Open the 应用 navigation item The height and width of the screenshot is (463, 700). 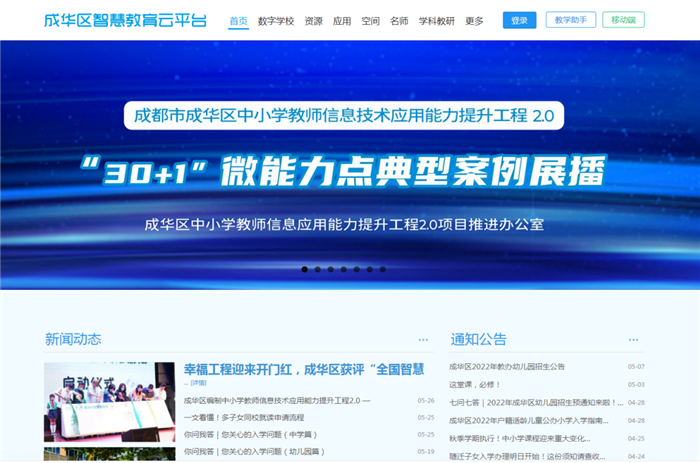[x=342, y=21]
